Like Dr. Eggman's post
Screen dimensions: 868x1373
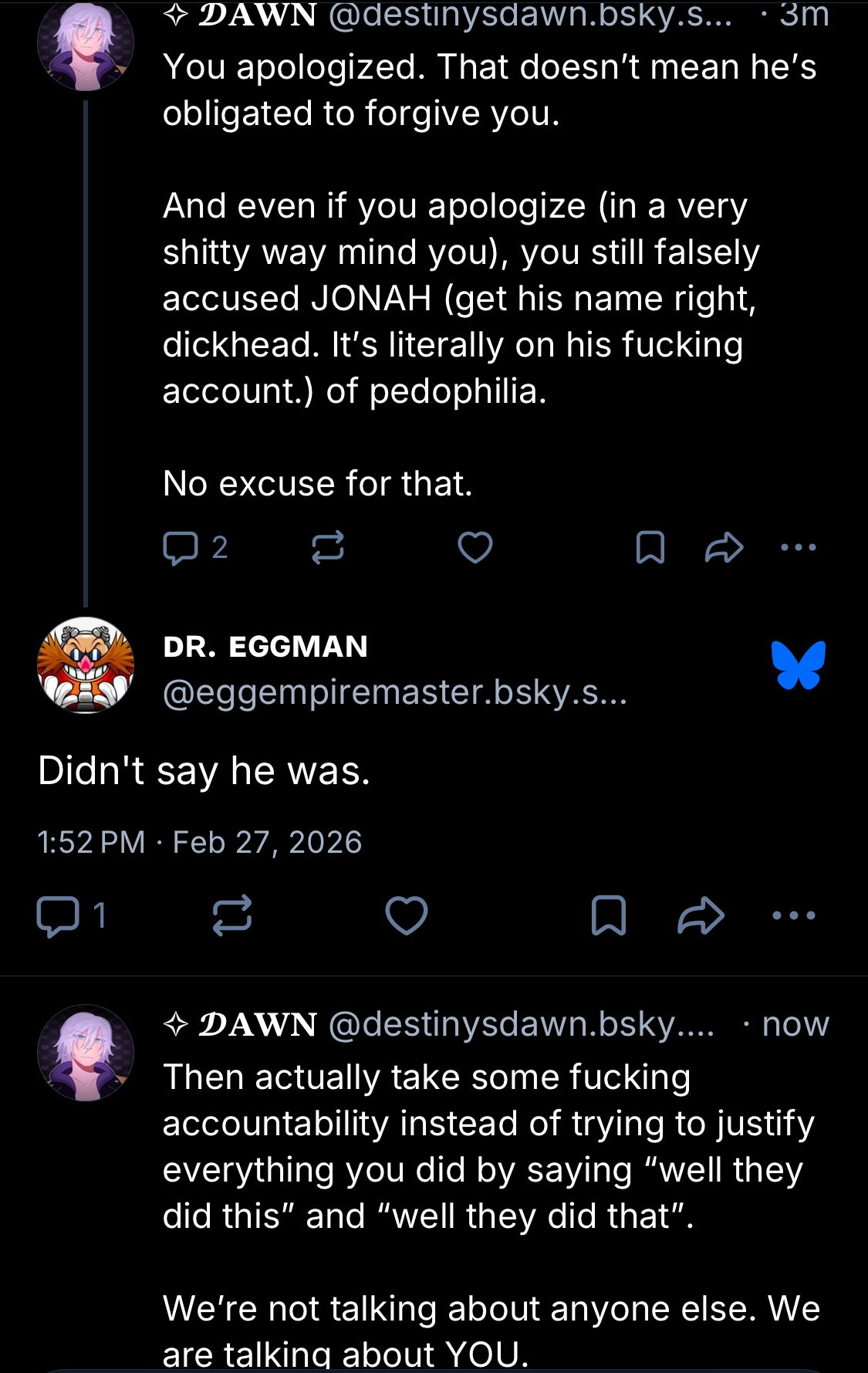point(406,916)
